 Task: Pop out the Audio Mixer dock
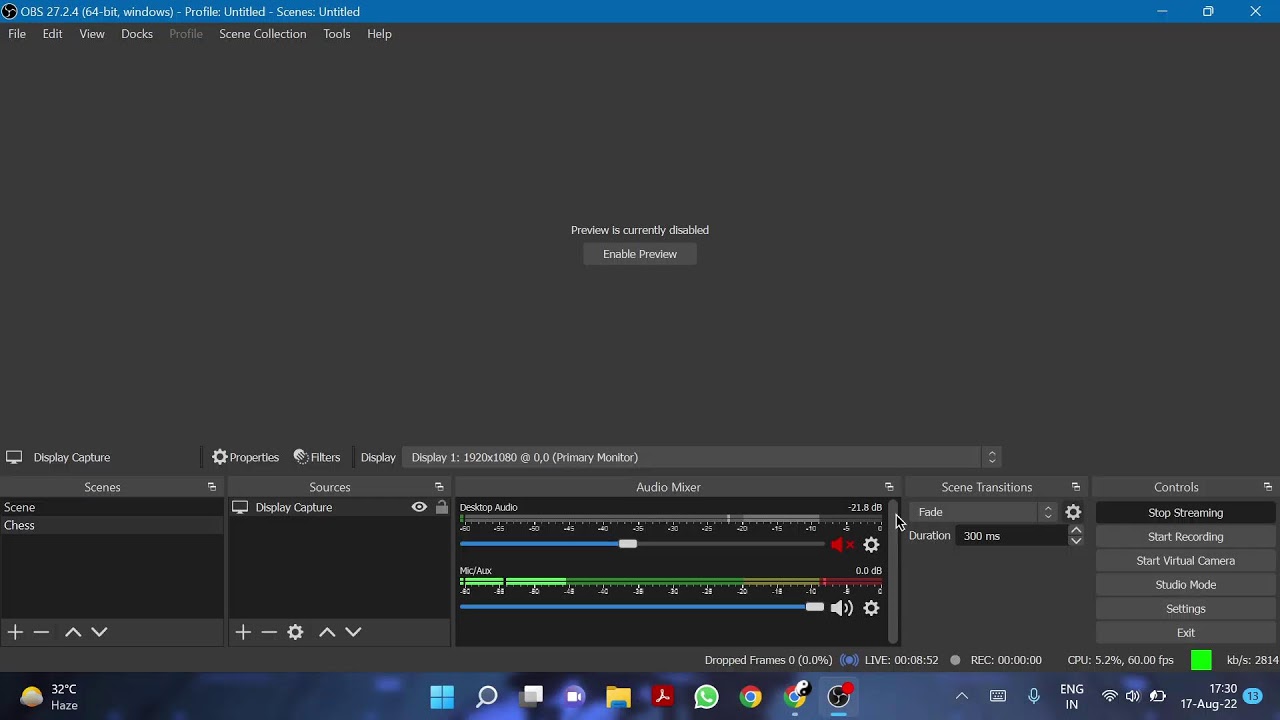889,487
